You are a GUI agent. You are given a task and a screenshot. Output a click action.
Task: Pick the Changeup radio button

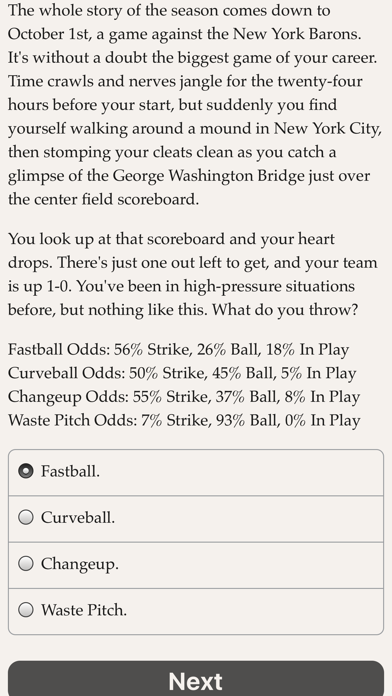coord(26,564)
